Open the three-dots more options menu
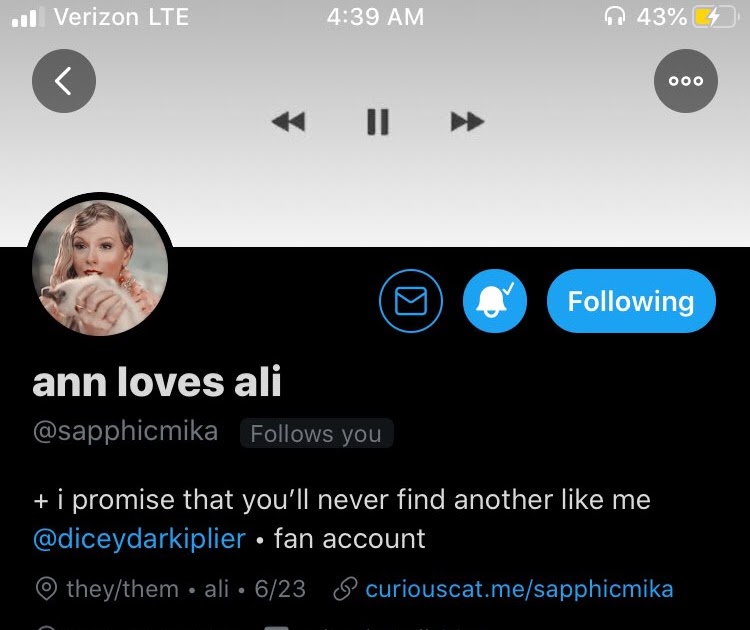 pyautogui.click(x=685, y=81)
